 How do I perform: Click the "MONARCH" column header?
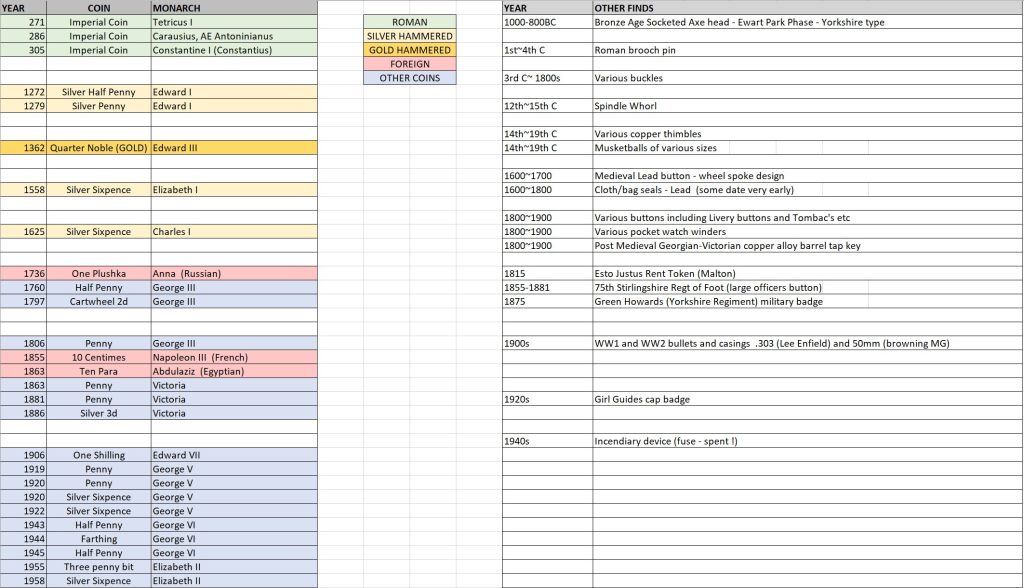(x=234, y=8)
